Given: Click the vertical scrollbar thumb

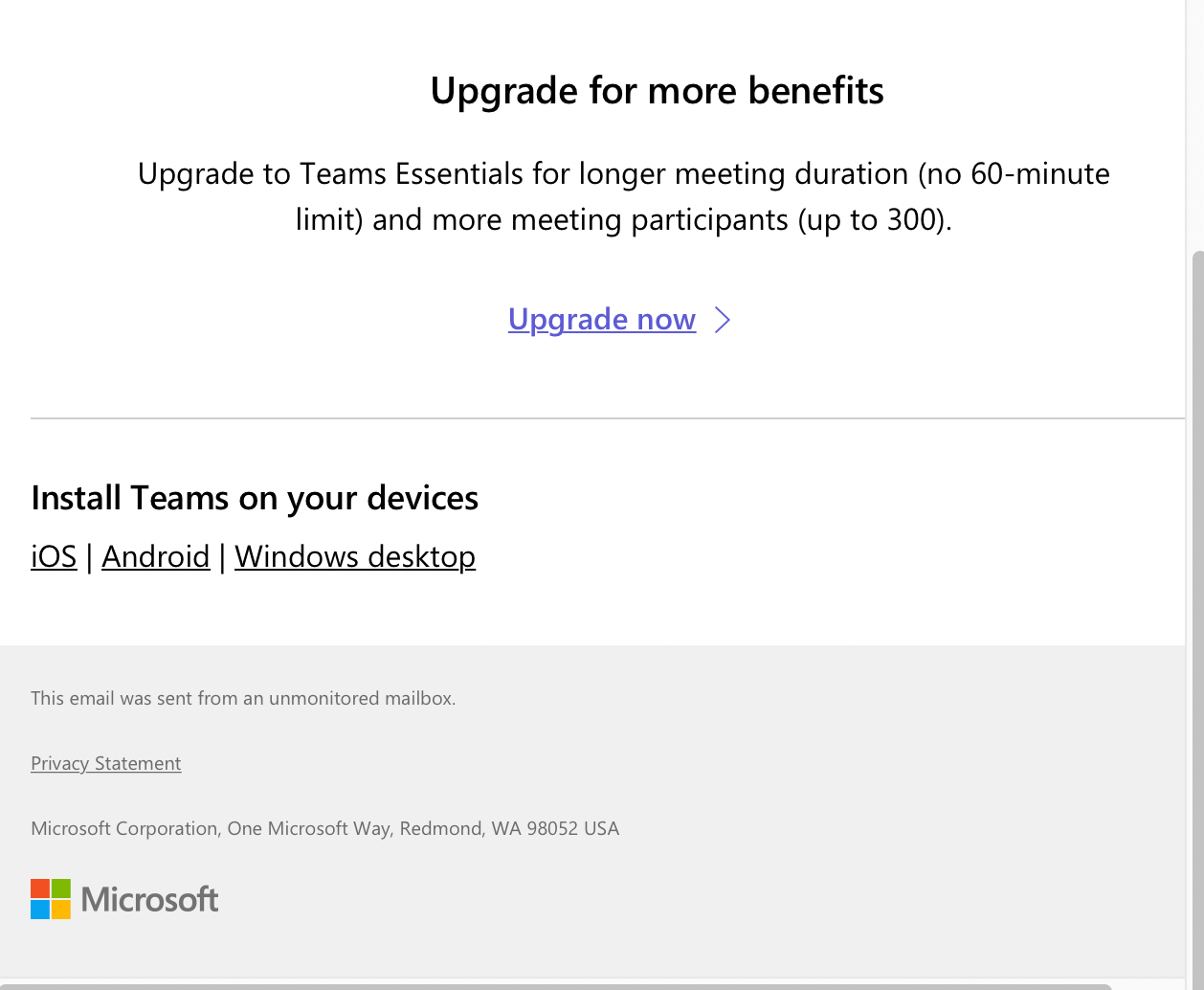Looking at the screenshot, I should click(1197, 613).
